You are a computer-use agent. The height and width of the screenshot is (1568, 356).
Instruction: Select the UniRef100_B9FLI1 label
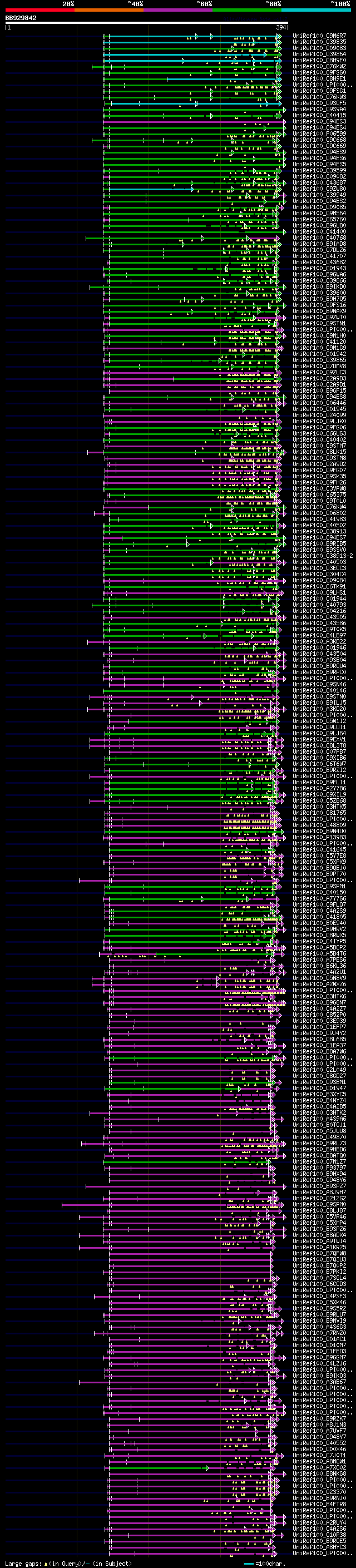tap(319, 782)
